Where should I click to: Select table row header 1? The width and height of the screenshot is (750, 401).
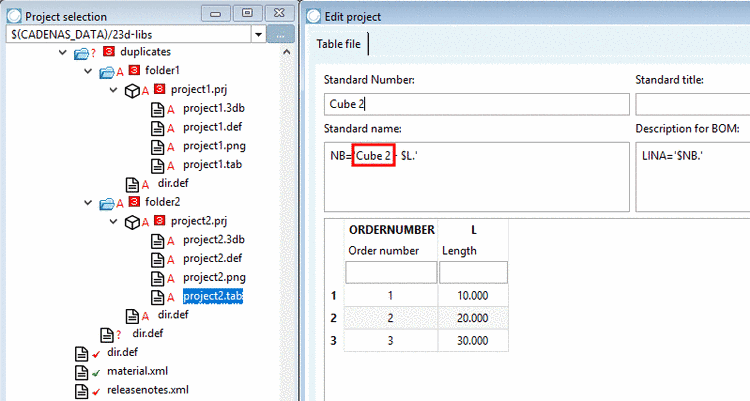[334, 296]
